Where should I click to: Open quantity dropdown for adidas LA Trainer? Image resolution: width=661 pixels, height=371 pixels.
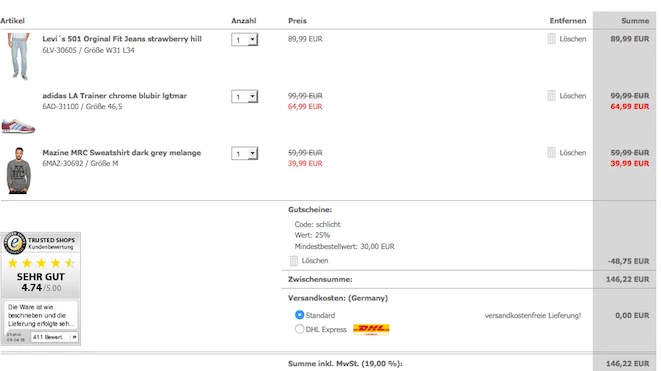(245, 97)
